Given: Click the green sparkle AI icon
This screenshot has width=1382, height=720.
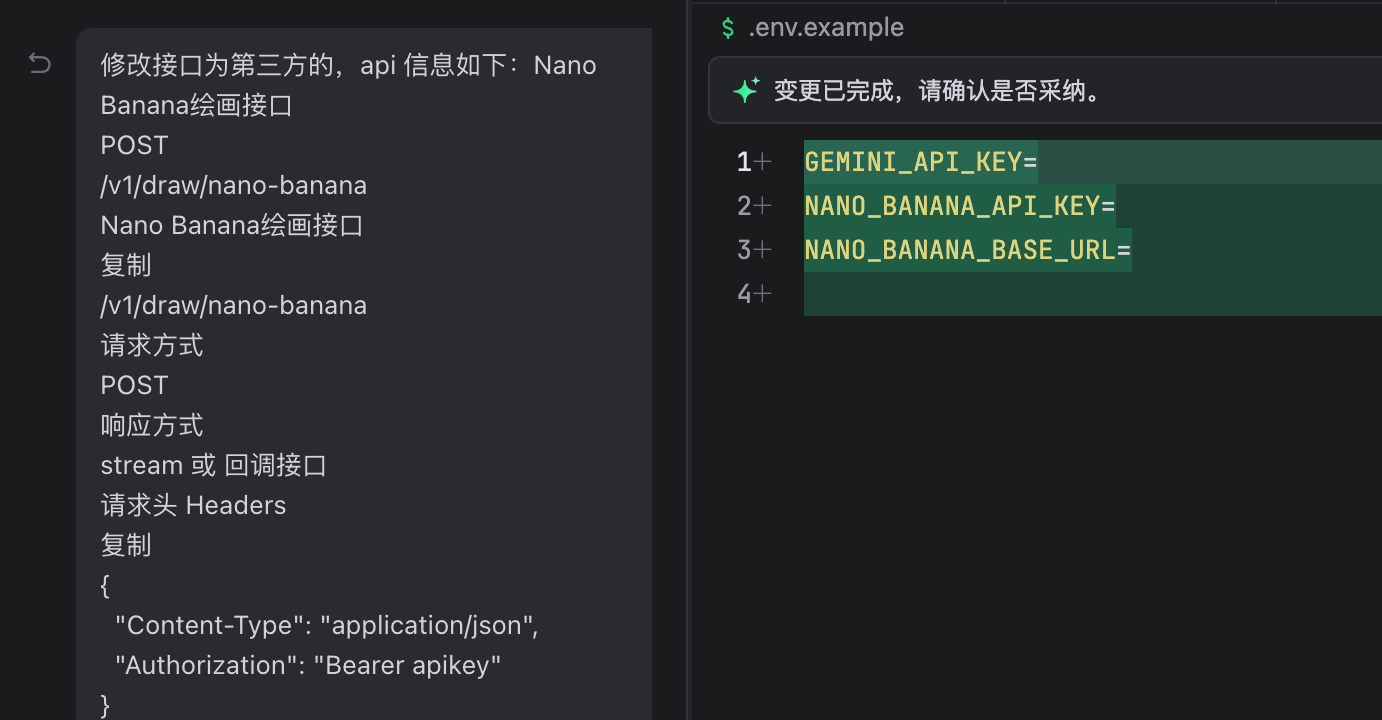Looking at the screenshot, I should [x=746, y=91].
